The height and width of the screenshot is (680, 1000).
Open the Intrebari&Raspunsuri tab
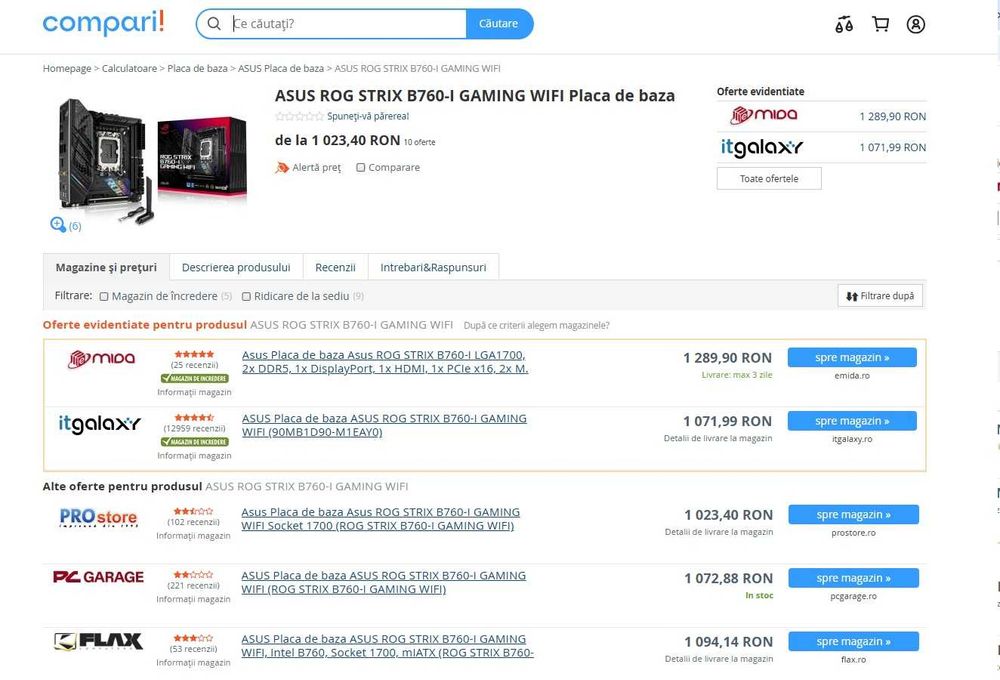(433, 267)
